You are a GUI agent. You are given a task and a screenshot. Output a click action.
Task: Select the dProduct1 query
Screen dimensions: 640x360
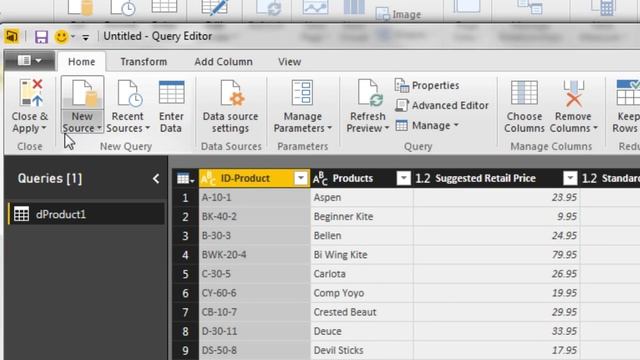87,214
